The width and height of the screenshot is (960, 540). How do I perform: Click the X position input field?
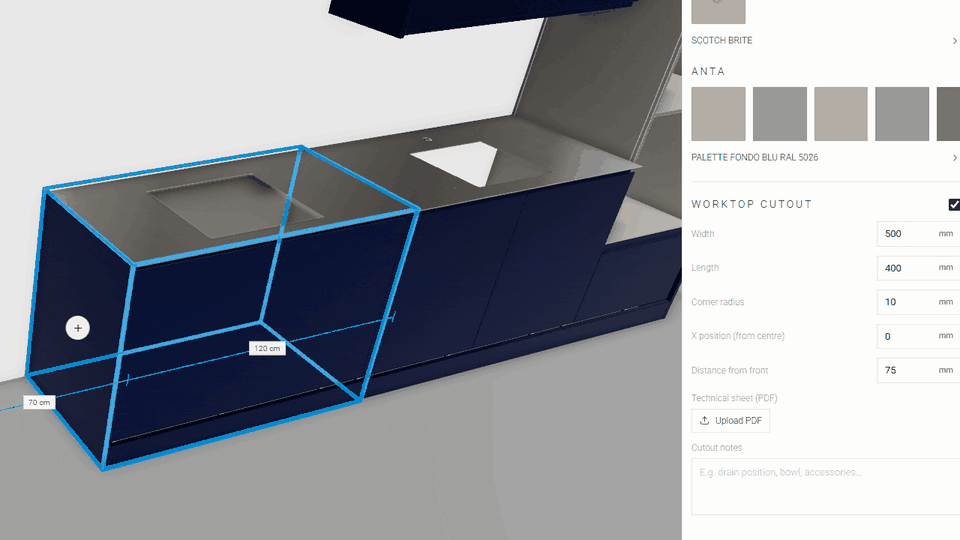point(918,336)
